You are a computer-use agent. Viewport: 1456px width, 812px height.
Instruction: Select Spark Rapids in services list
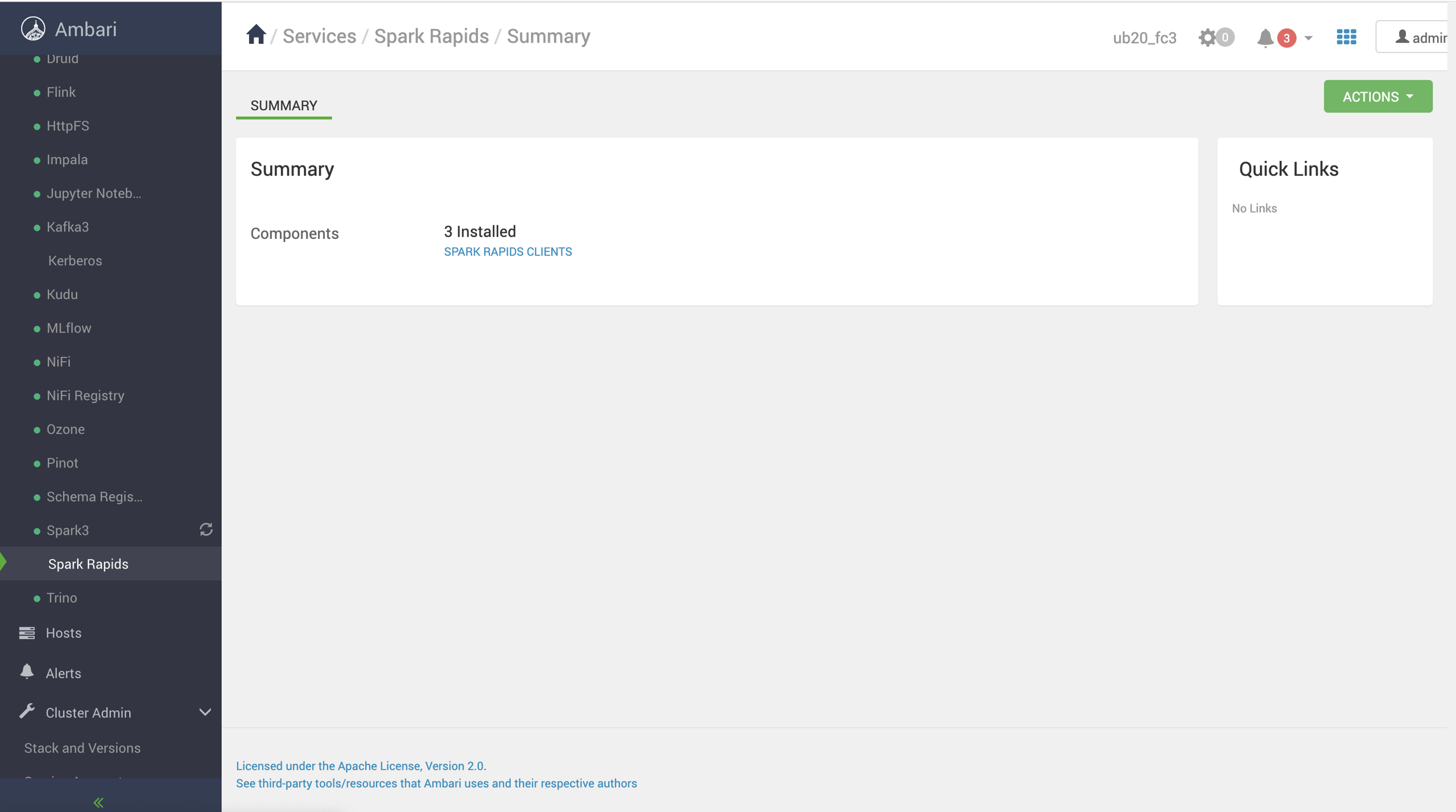click(88, 564)
